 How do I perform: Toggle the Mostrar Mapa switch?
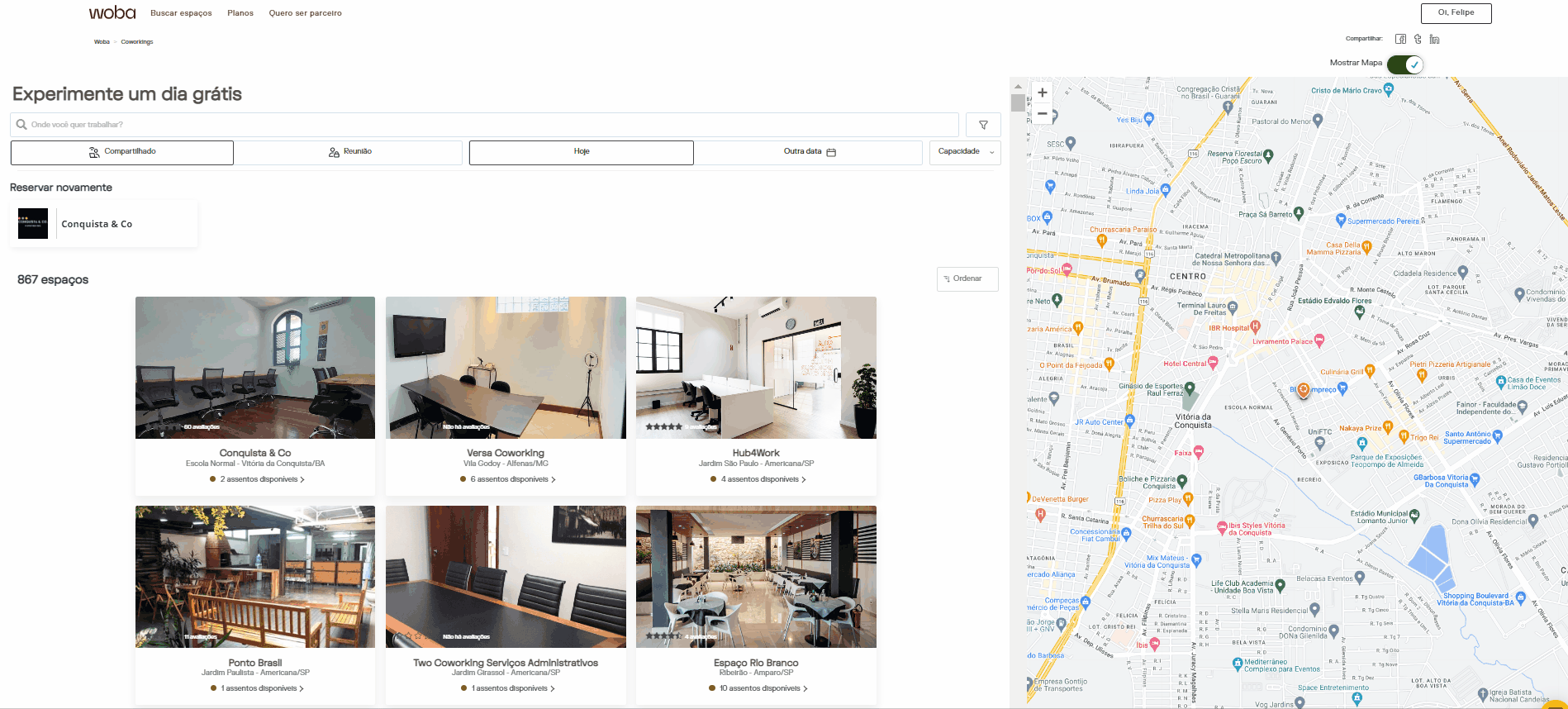1404,64
